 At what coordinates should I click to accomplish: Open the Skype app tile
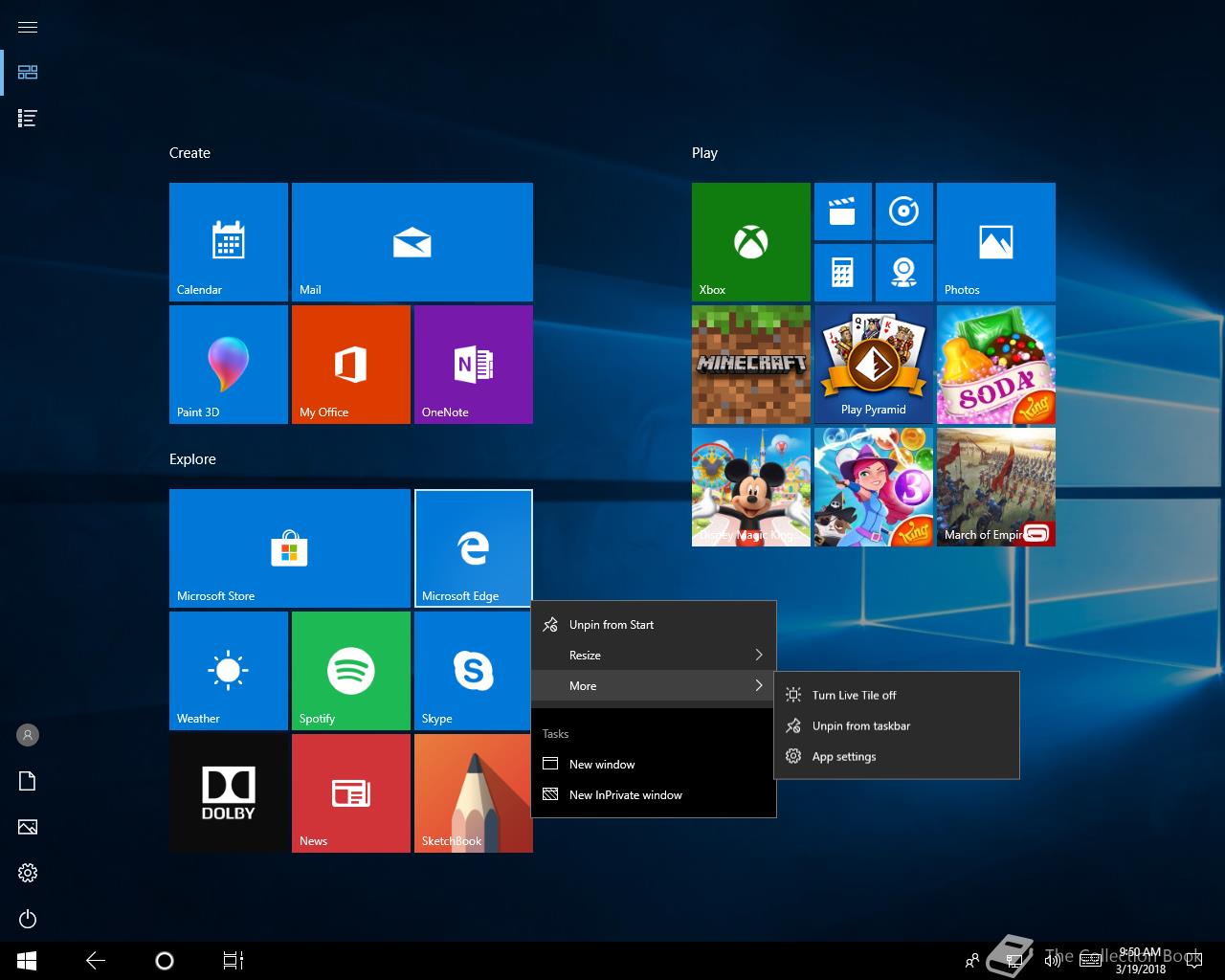click(x=473, y=671)
